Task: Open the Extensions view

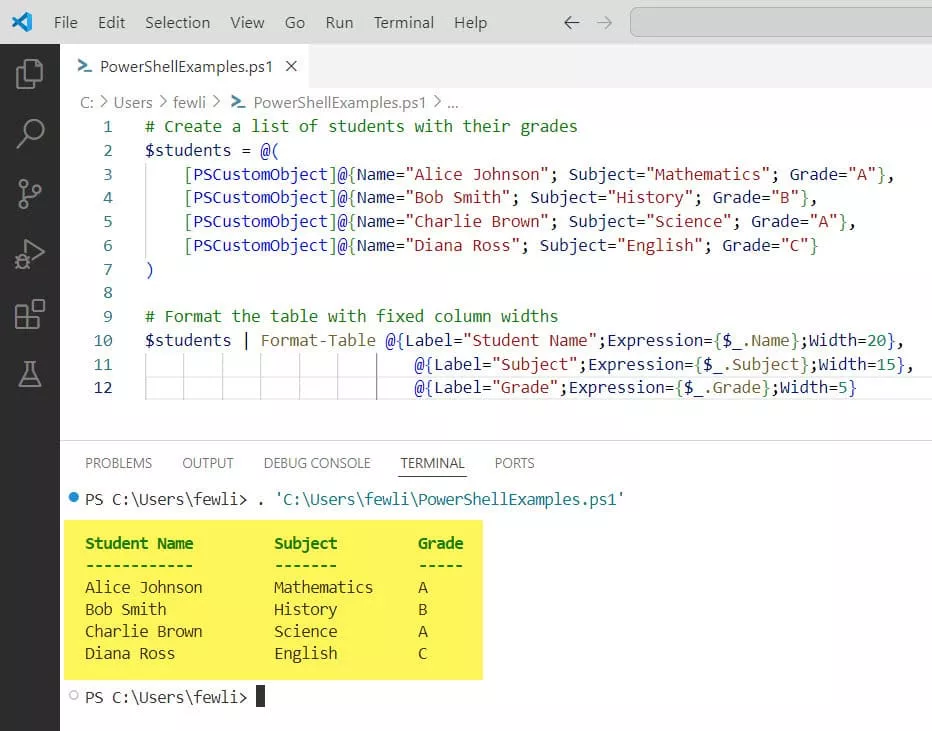Action: [x=29, y=314]
